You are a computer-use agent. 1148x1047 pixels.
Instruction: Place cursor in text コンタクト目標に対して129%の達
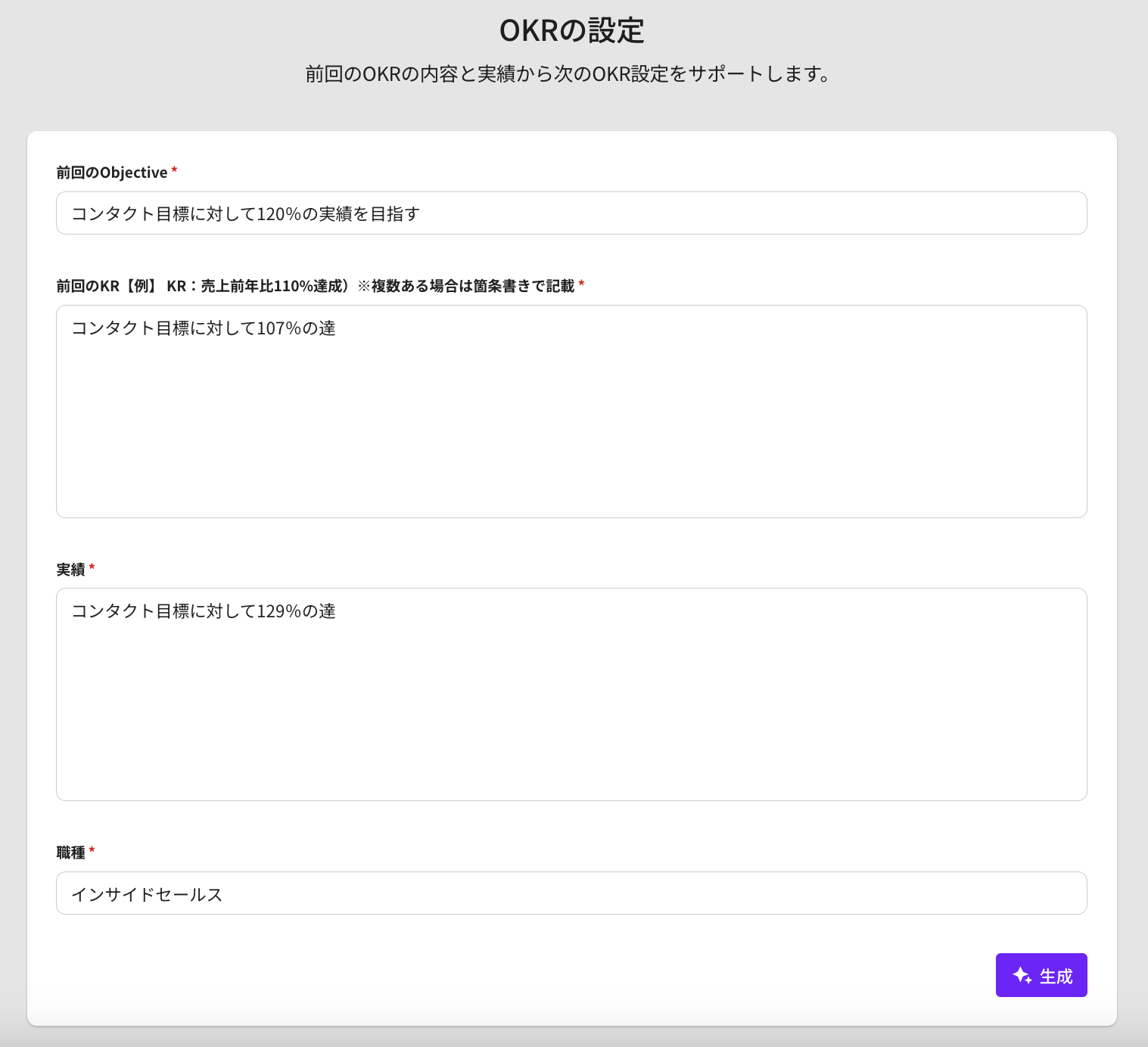(203, 611)
